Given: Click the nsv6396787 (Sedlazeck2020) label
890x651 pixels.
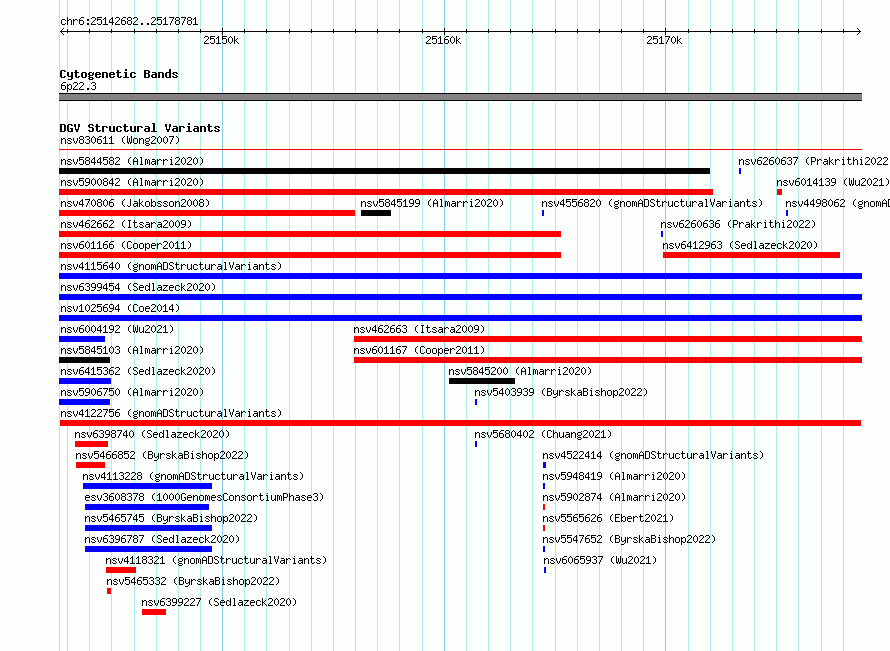Looking at the screenshot, I should click(x=162, y=539).
